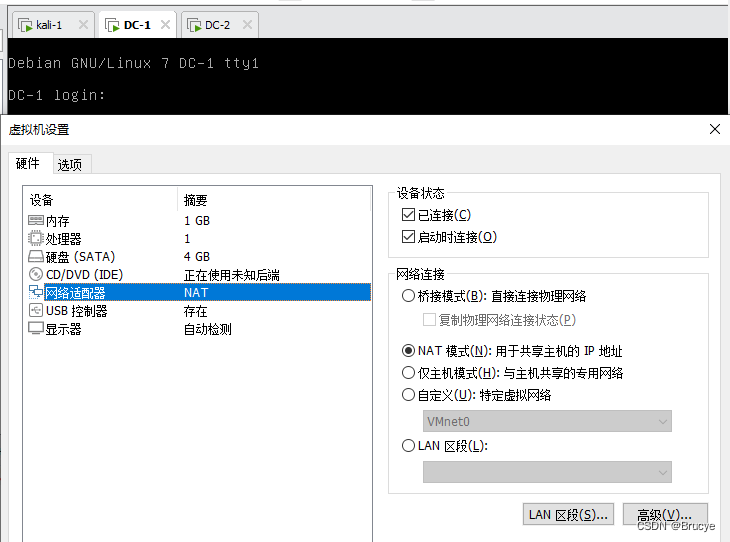Switch to the kali-1 VM tab
The height and width of the screenshot is (542, 730).
[x=51, y=25]
